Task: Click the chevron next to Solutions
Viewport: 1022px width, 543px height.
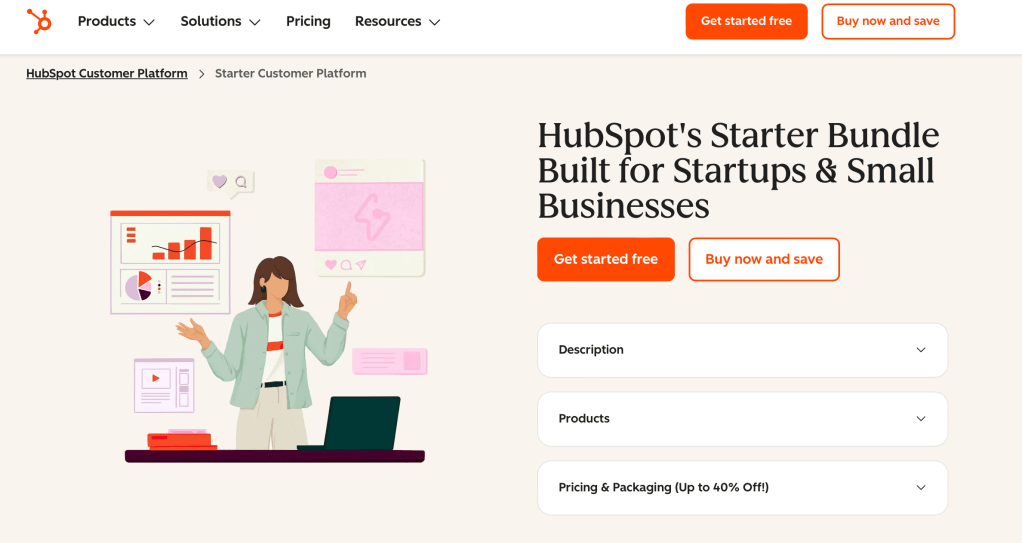Action: tap(254, 22)
